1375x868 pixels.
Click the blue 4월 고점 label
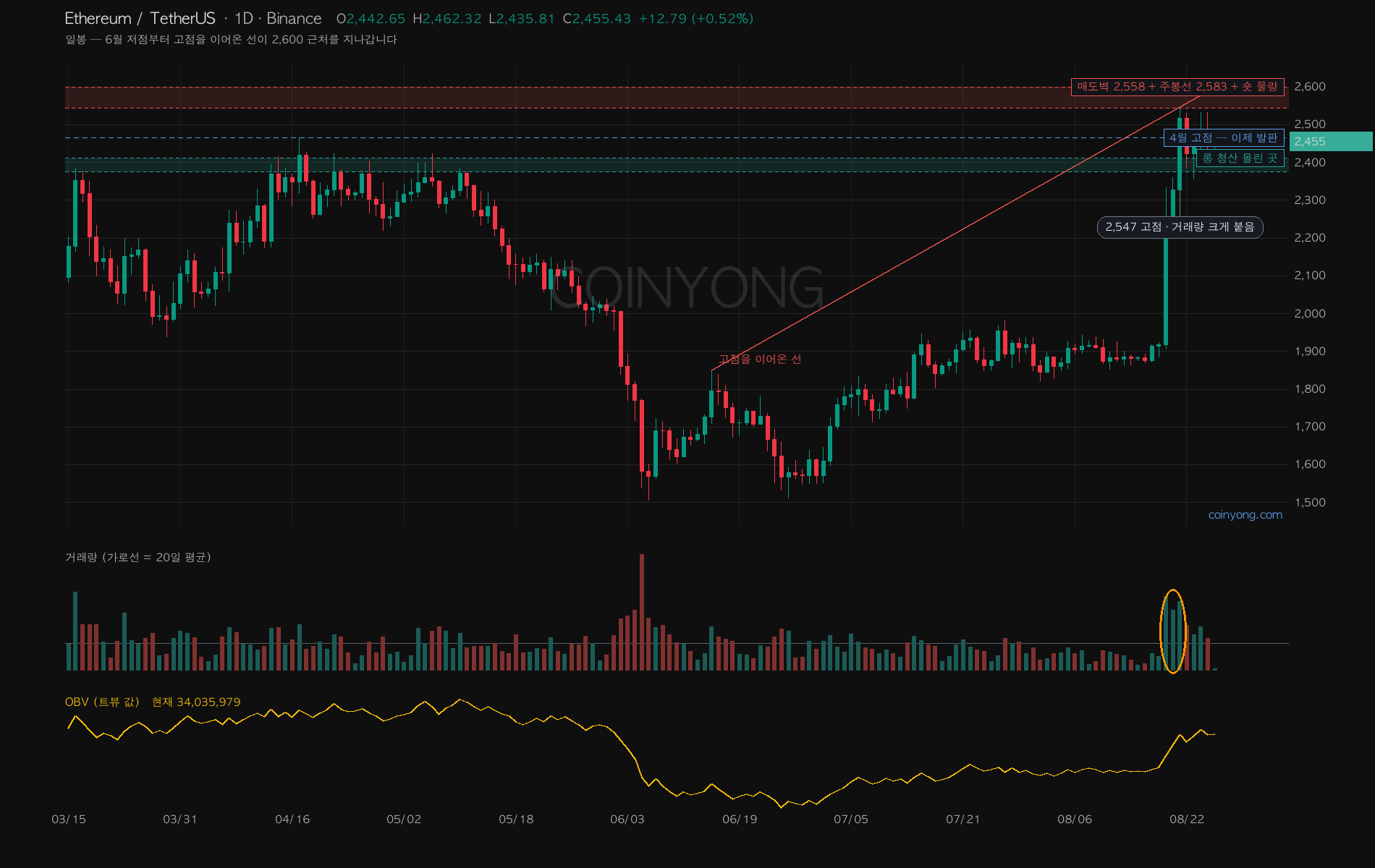(1224, 137)
